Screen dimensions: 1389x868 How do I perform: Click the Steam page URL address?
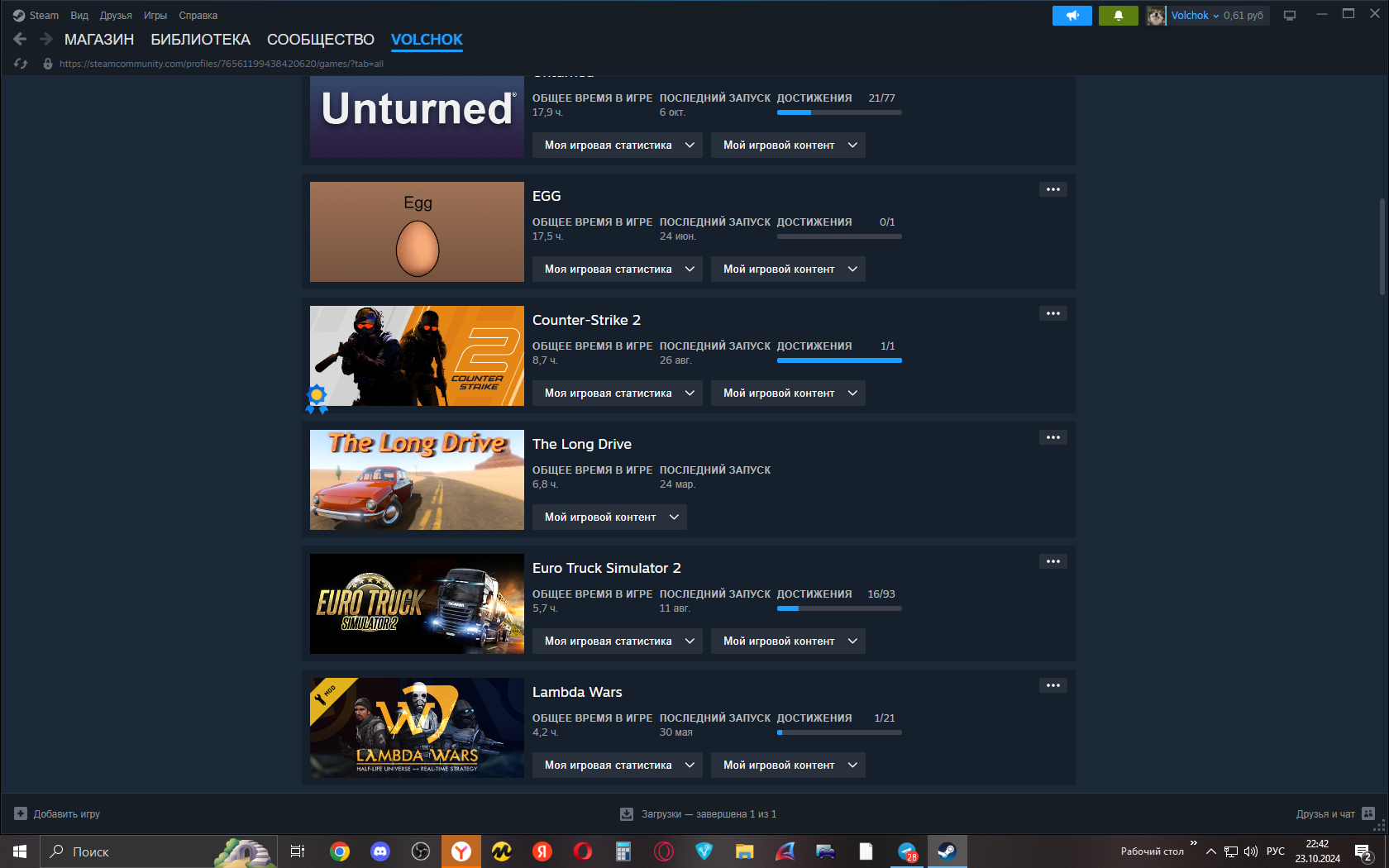click(x=222, y=64)
